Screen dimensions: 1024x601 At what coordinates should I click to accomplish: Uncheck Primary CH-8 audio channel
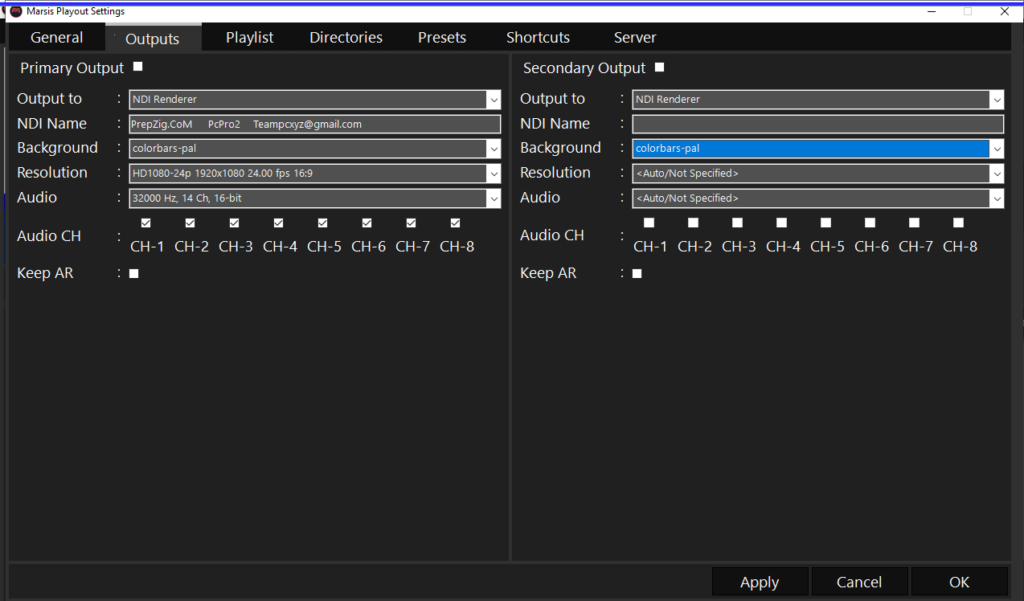(455, 223)
